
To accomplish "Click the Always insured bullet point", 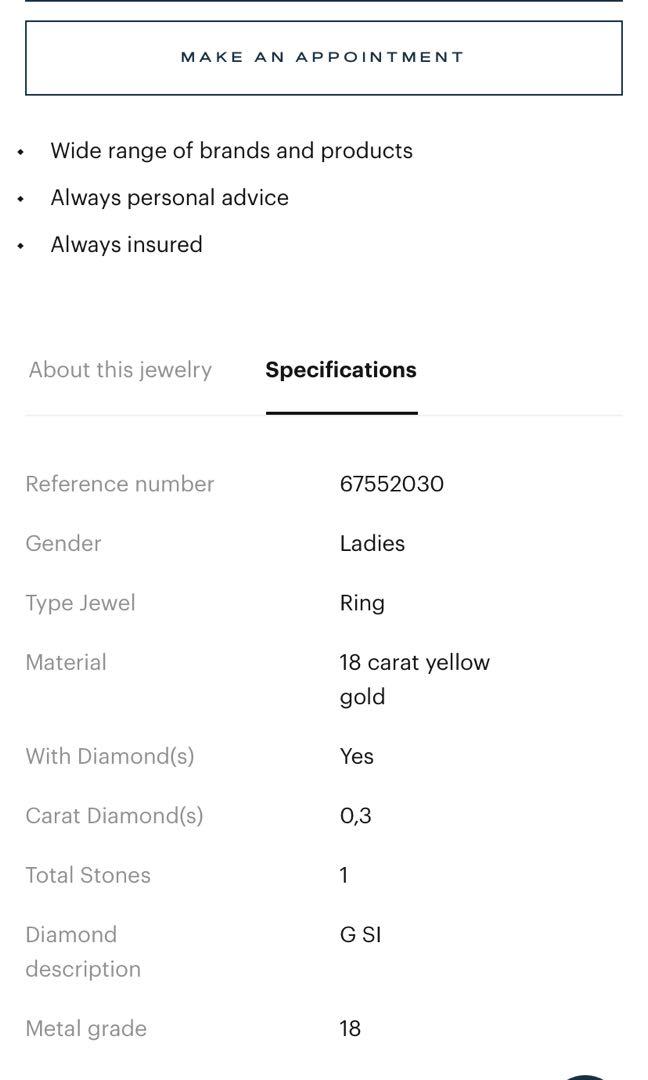I will tap(127, 245).
